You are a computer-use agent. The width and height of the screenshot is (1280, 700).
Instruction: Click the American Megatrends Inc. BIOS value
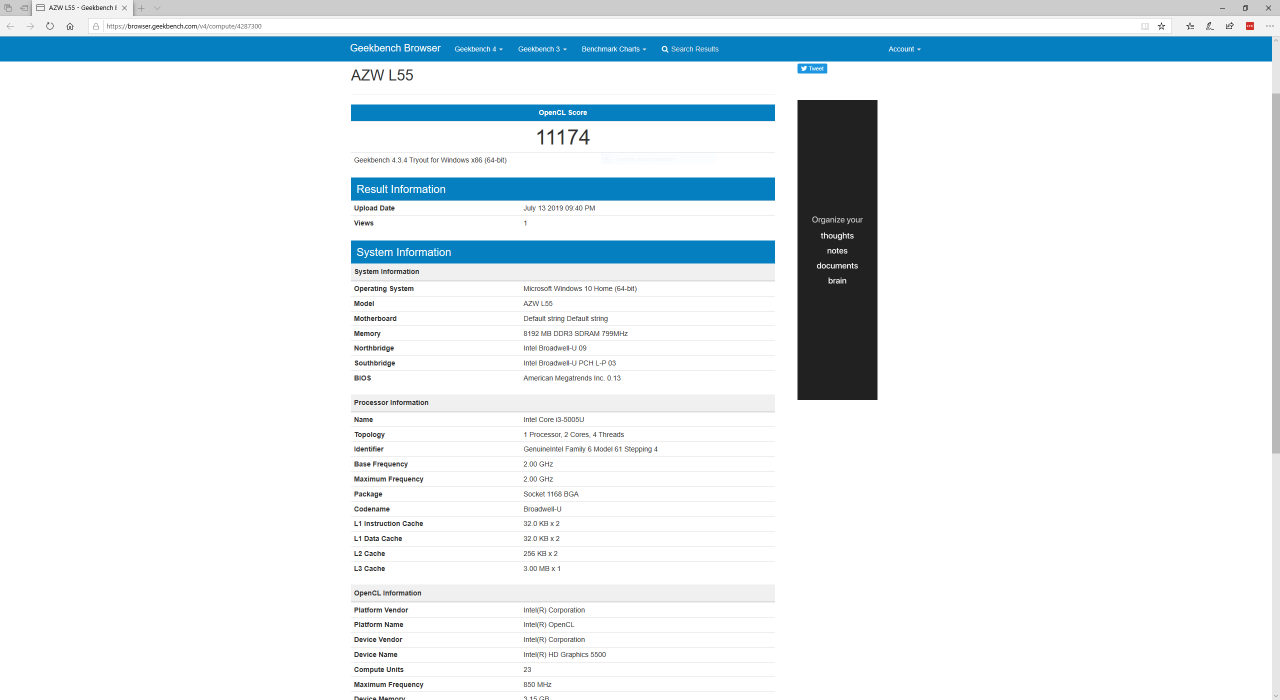point(572,378)
